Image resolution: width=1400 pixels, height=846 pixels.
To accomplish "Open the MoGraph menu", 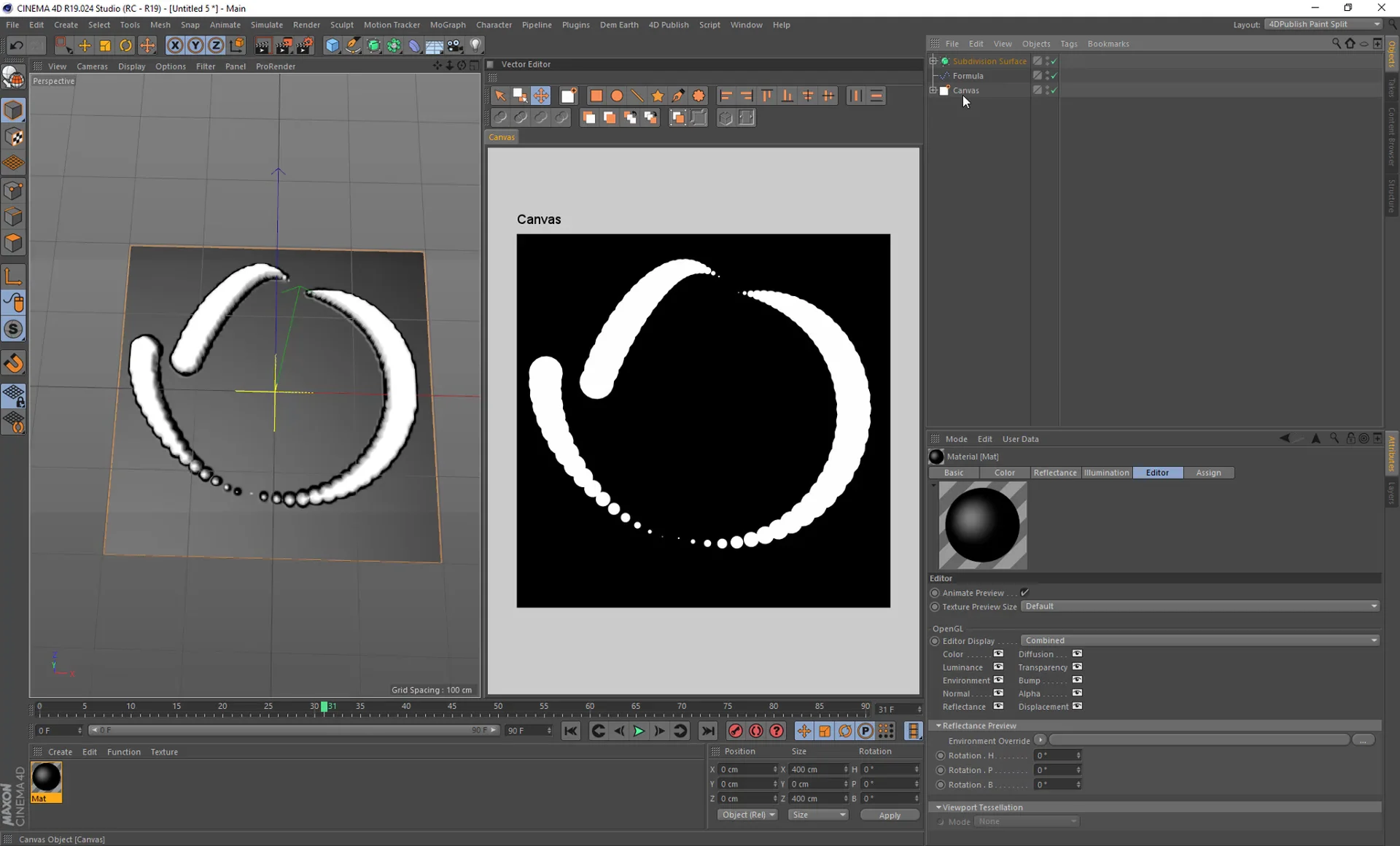I will click(x=447, y=25).
